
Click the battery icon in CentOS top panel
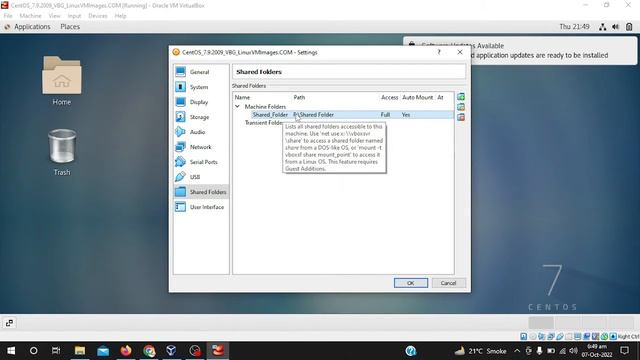(x=629, y=27)
